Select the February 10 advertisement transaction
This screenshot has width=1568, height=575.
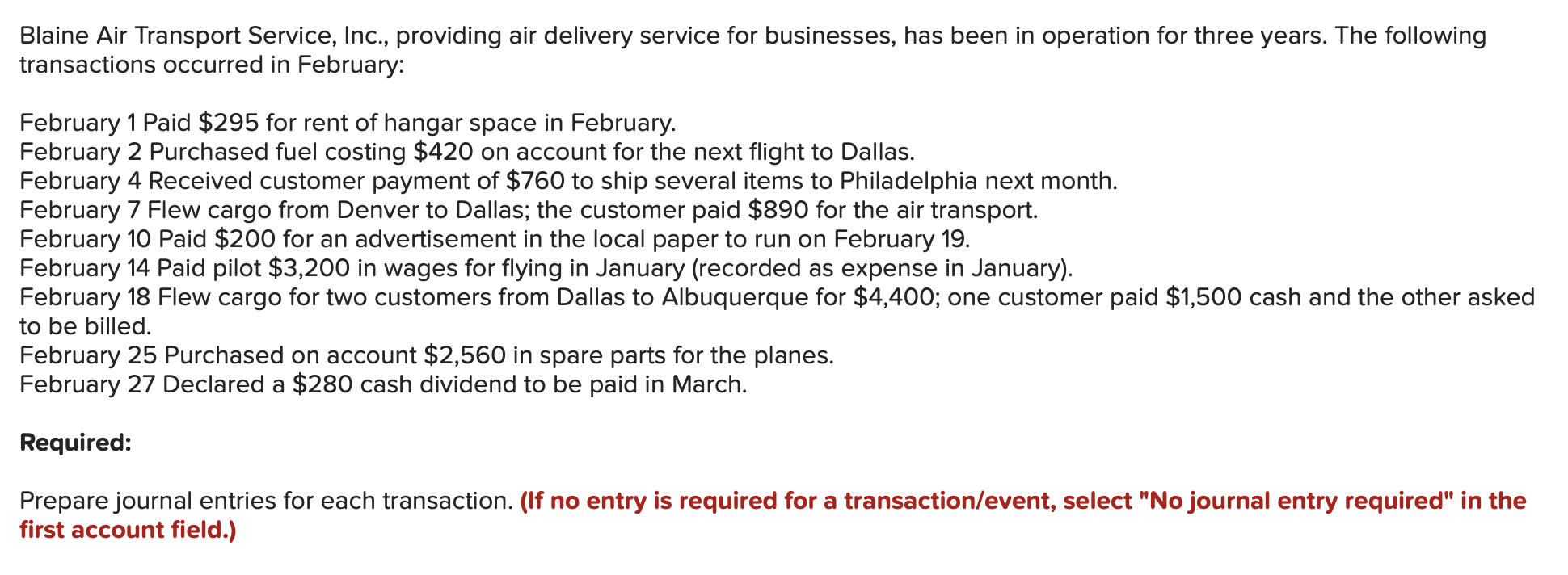tap(495, 239)
